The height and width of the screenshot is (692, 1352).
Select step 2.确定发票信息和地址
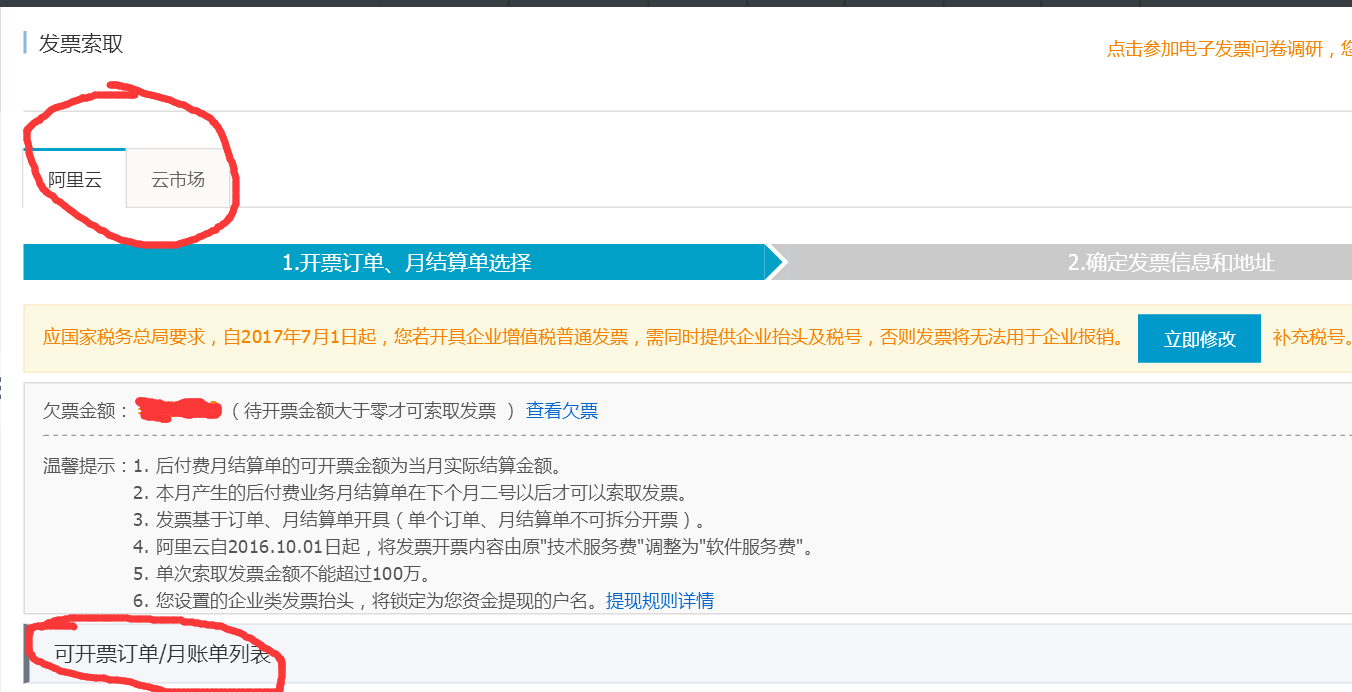coord(1171,263)
